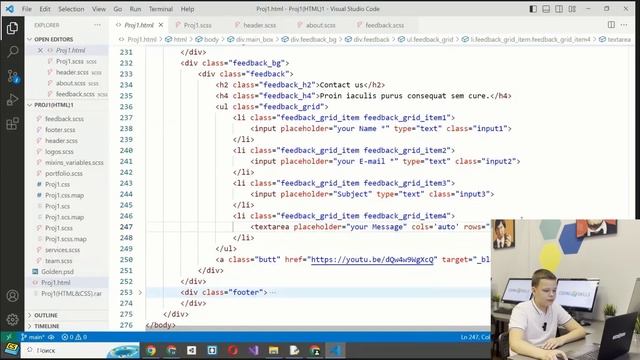Image resolution: width=640 pixels, height=360 pixels.
Task: Open the Search view in activity bar
Action: (x=12, y=52)
